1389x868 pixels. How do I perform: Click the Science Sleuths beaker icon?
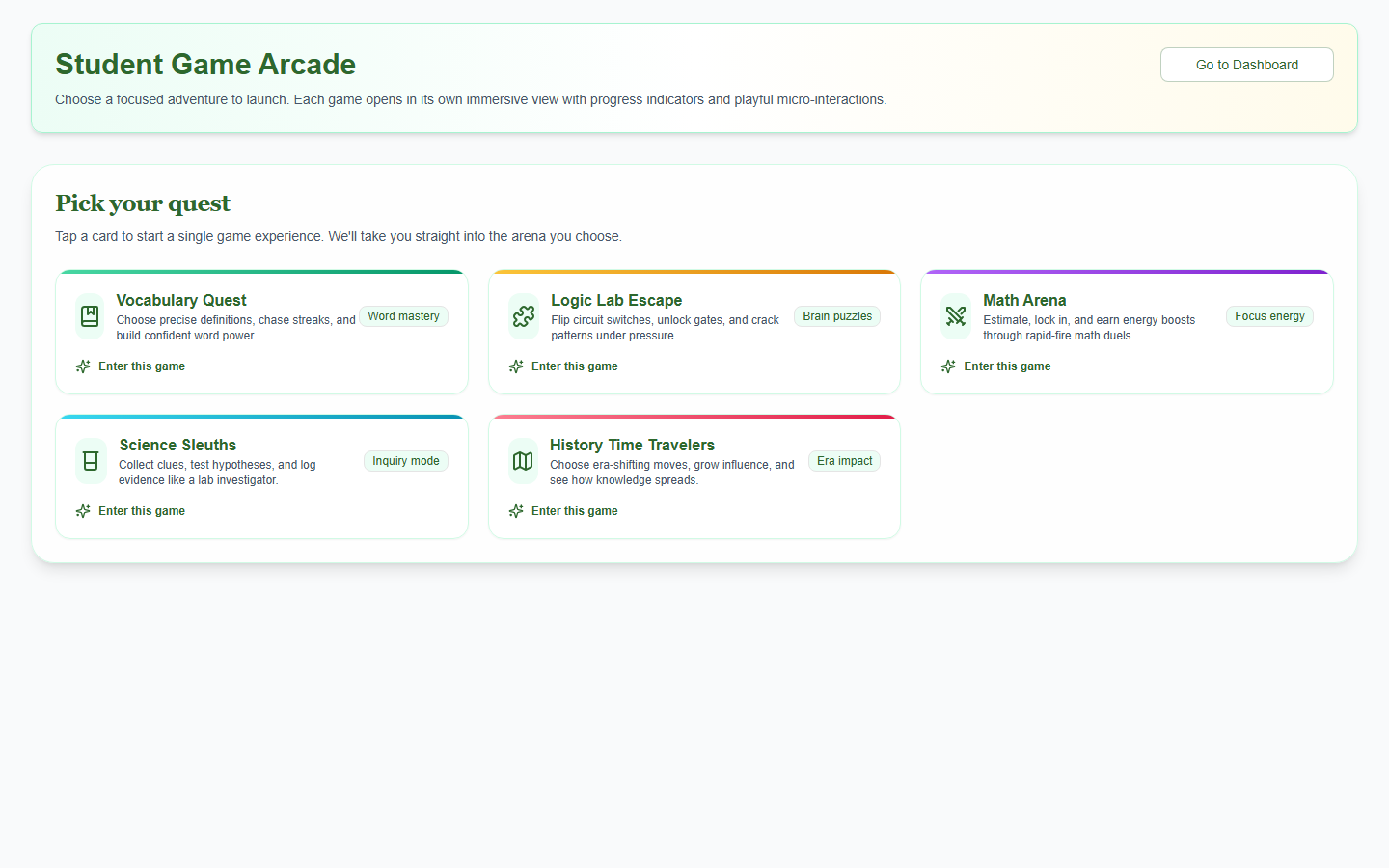point(91,461)
